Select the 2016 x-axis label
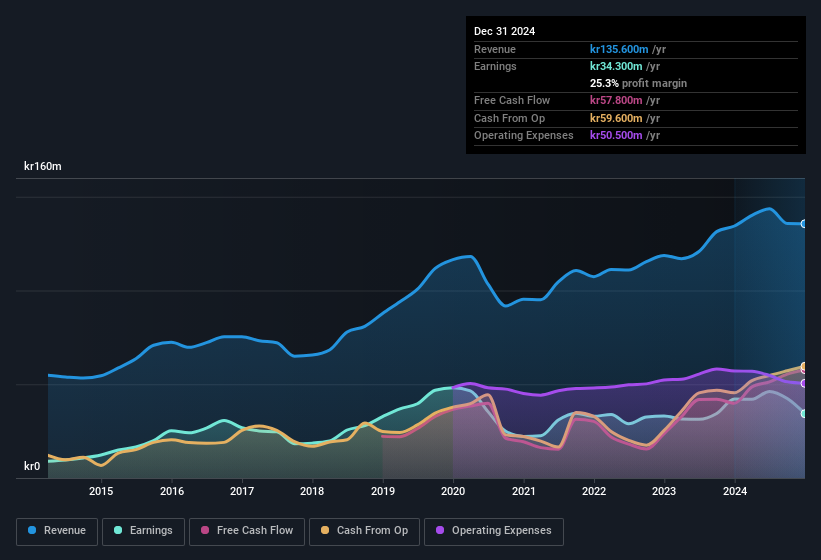 point(172,491)
